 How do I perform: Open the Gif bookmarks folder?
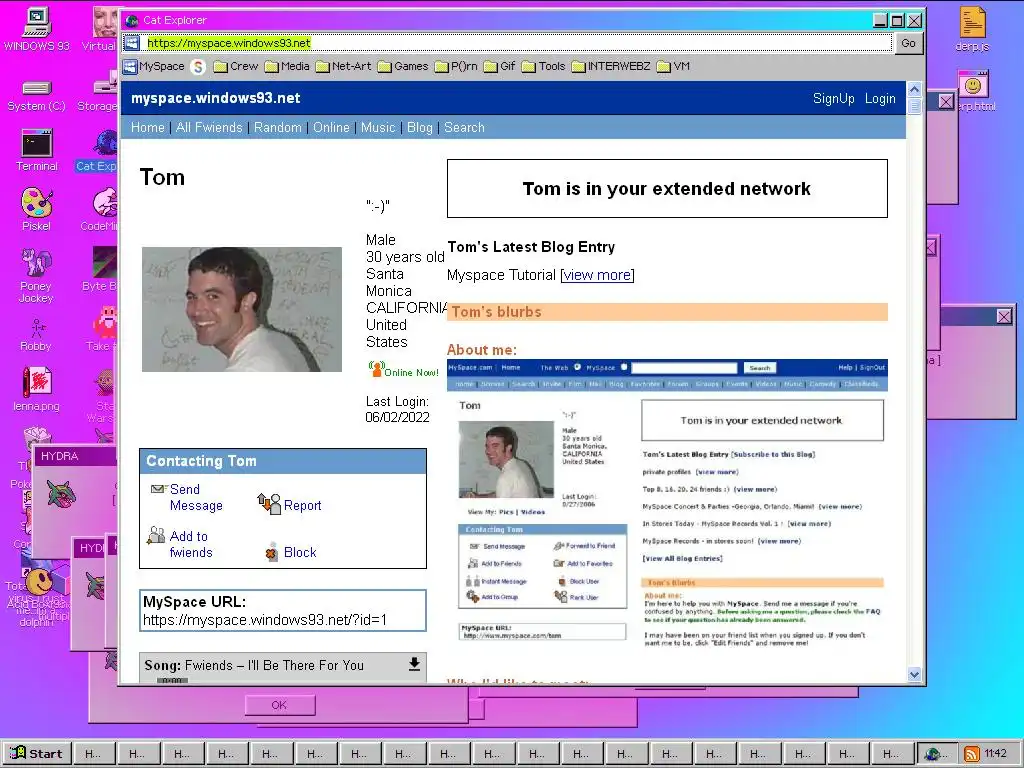tap(500, 66)
